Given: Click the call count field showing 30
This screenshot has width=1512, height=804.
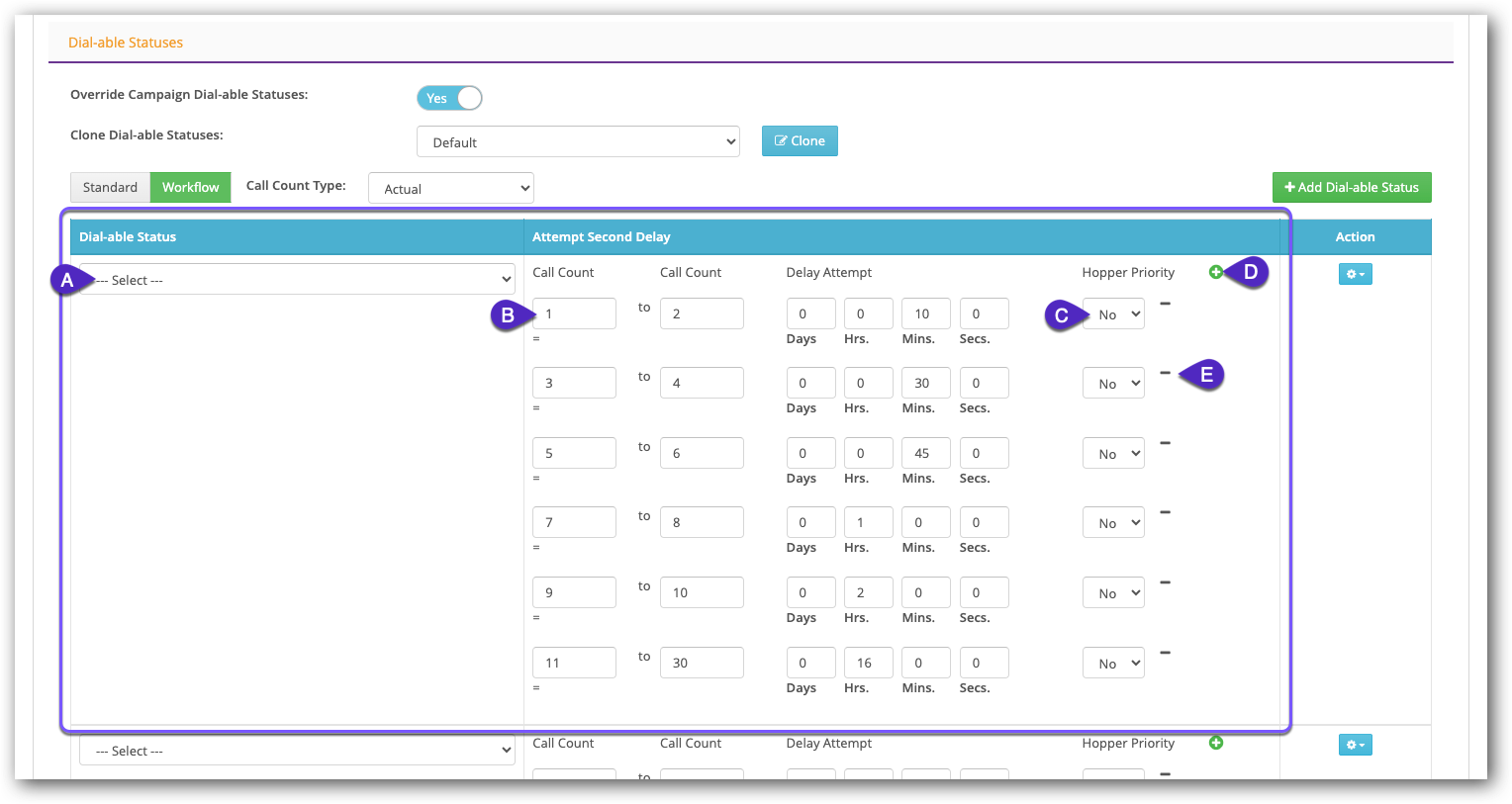Looking at the screenshot, I should coord(702,663).
